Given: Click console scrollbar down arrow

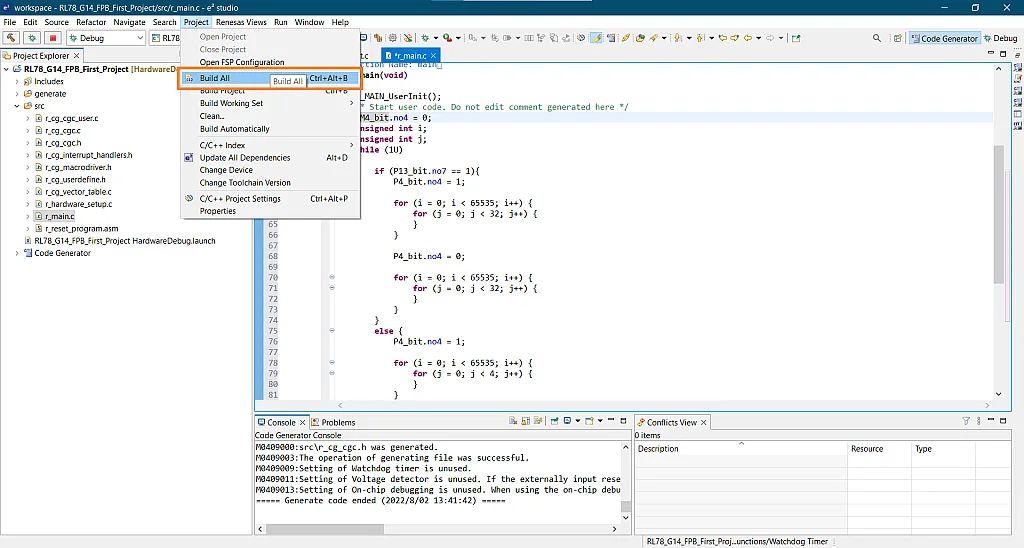Looking at the screenshot, I should click(x=626, y=518).
